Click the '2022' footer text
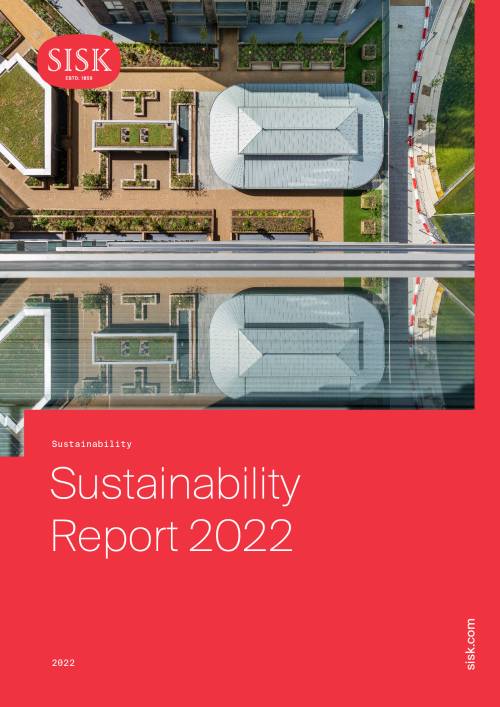The width and height of the screenshot is (500, 707). pos(63,663)
